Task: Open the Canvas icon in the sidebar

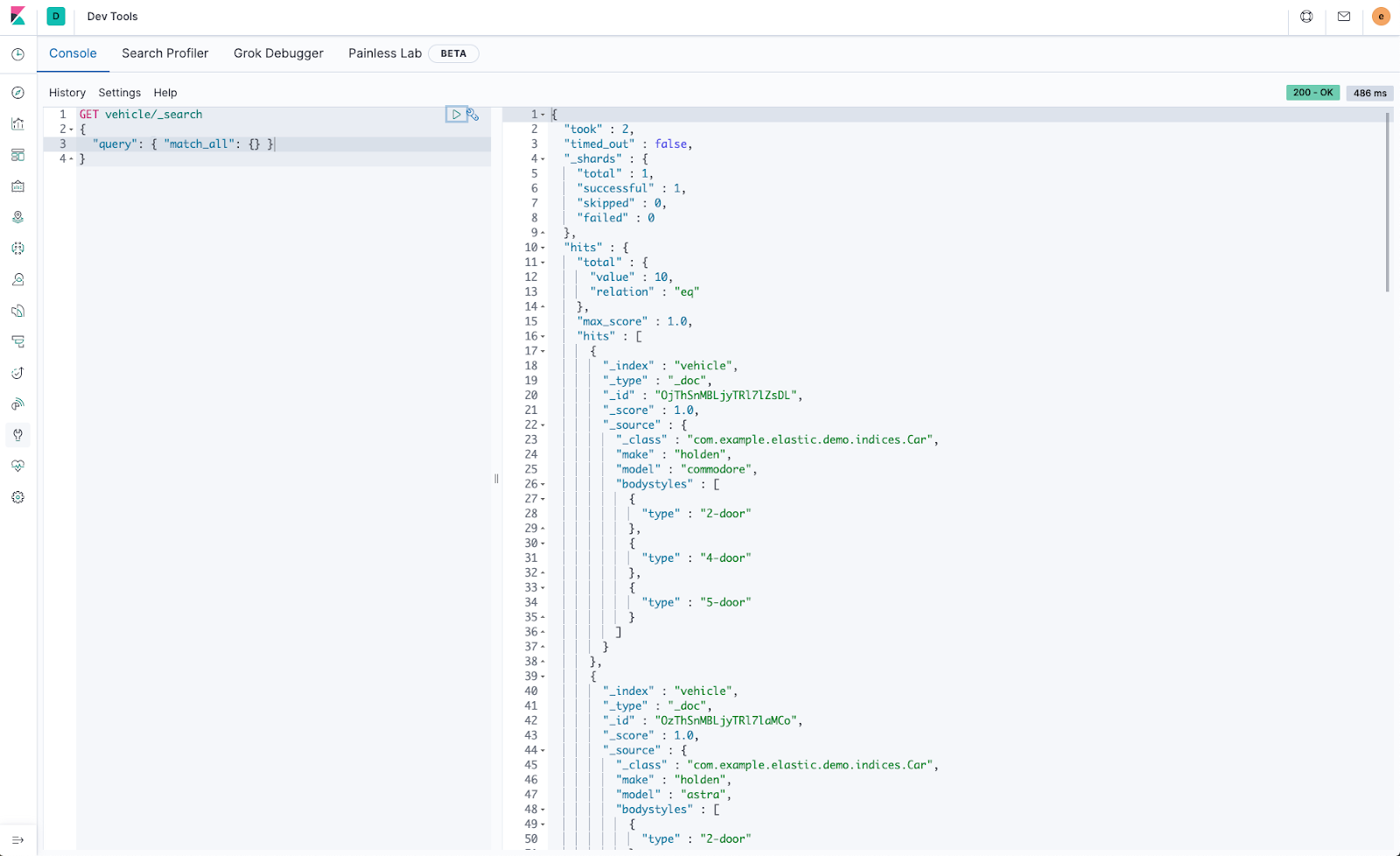Action: click(17, 186)
